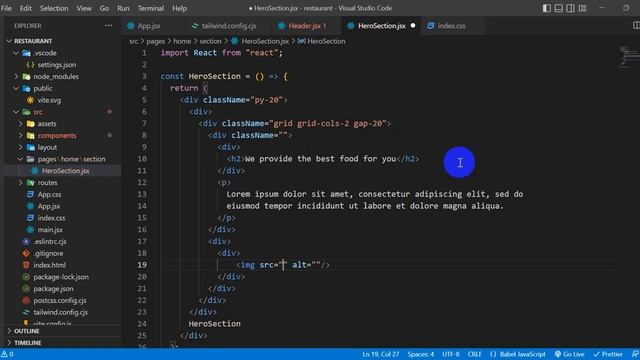Open Help menu
This screenshot has width=640, height=360.
179,8
